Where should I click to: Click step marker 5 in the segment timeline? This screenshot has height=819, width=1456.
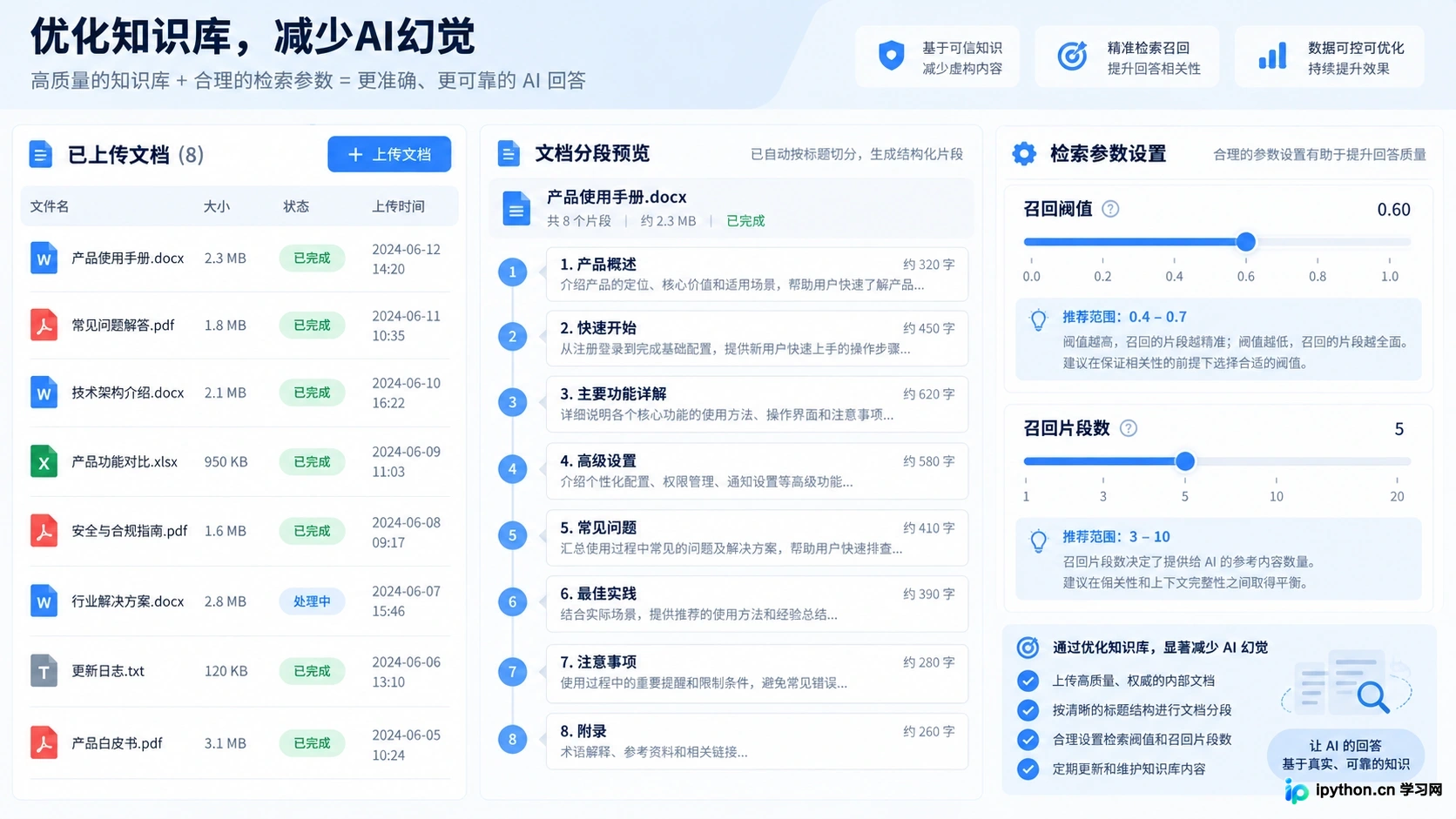tap(512, 535)
